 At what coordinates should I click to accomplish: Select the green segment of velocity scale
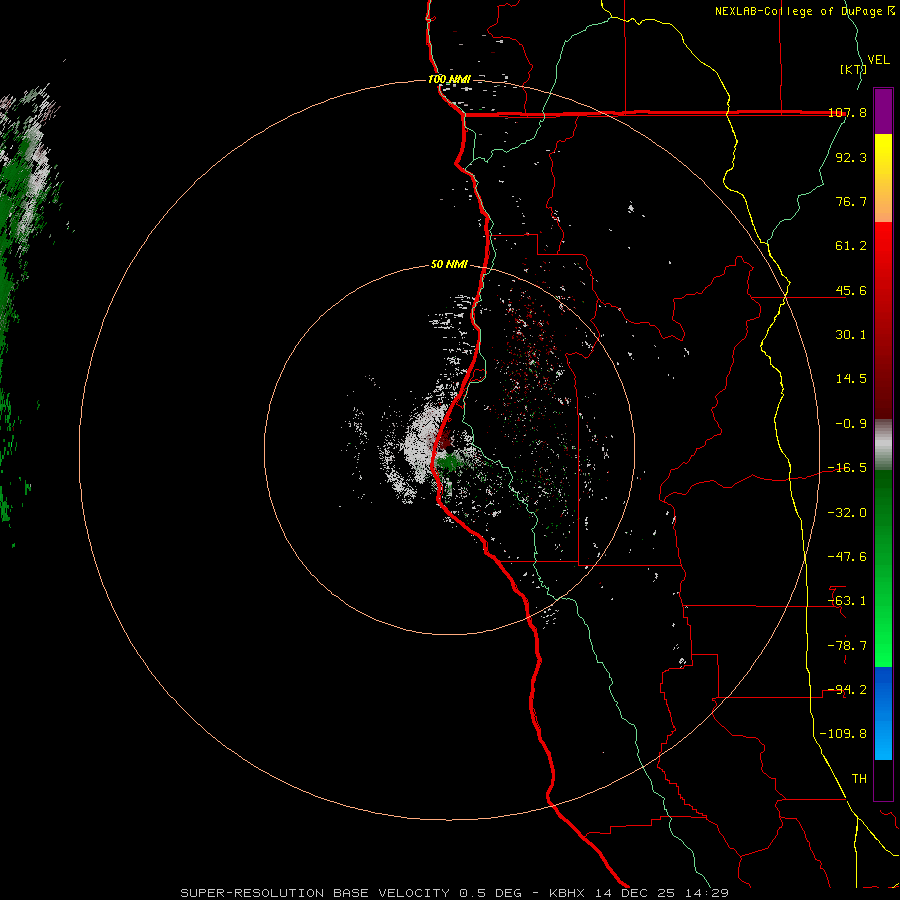click(x=883, y=568)
